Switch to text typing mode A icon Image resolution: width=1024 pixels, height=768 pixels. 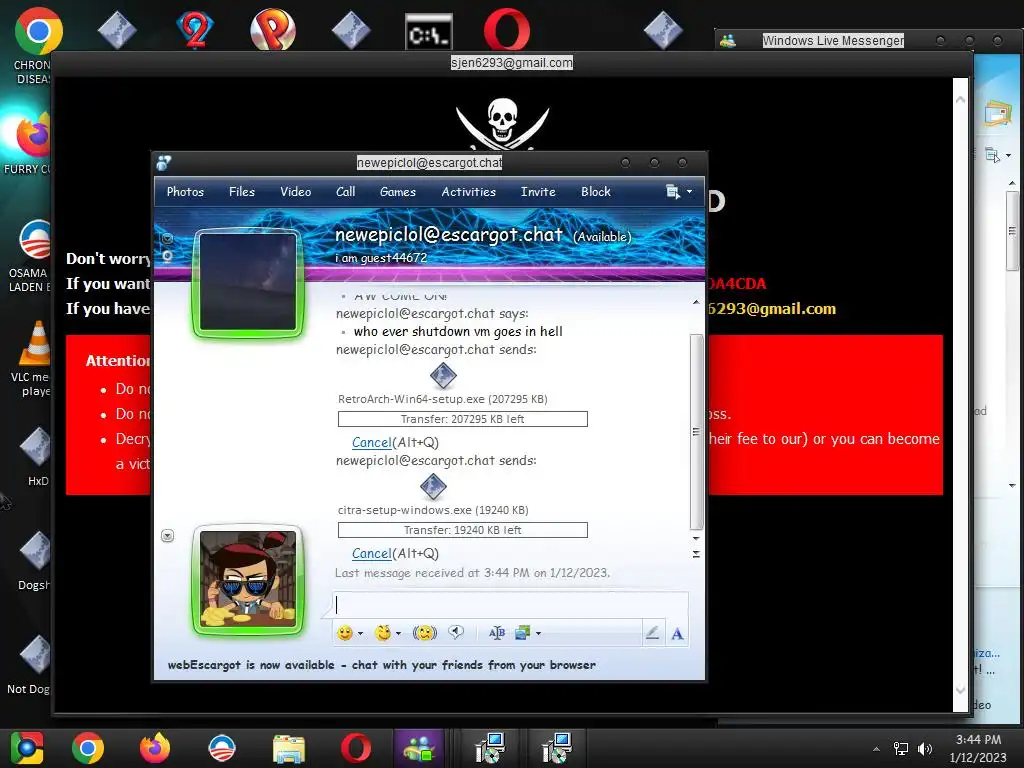click(677, 633)
